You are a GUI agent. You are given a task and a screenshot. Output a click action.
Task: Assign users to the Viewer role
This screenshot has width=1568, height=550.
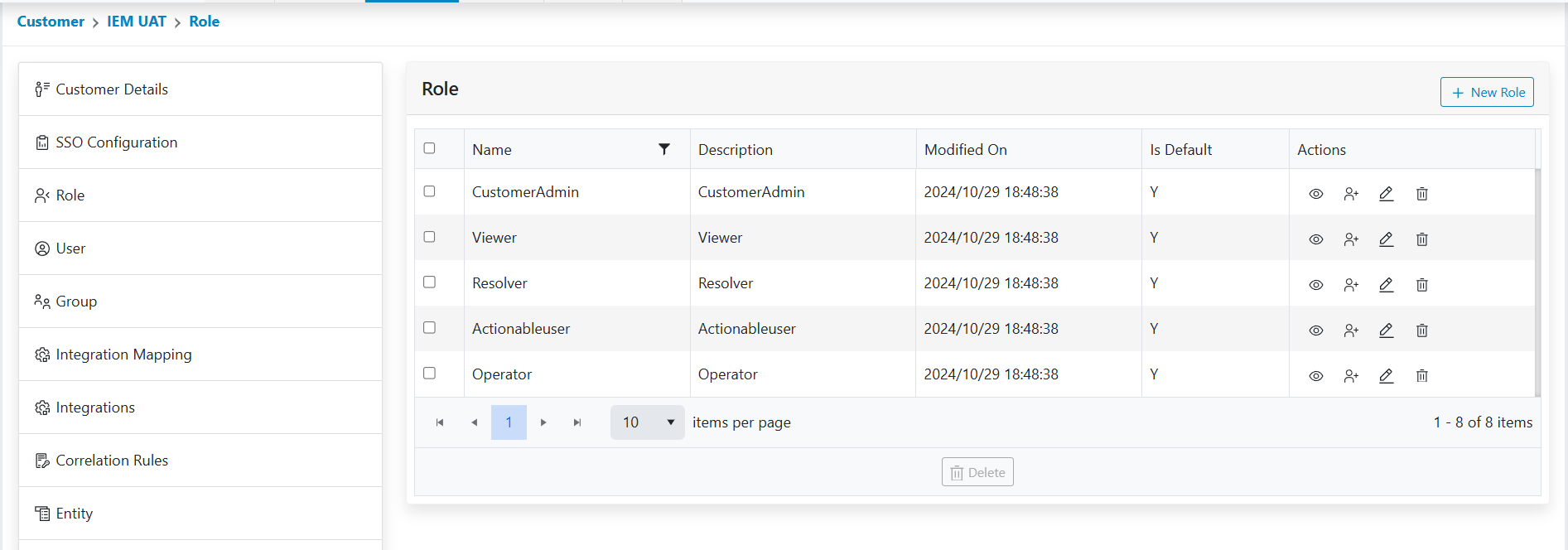1351,239
